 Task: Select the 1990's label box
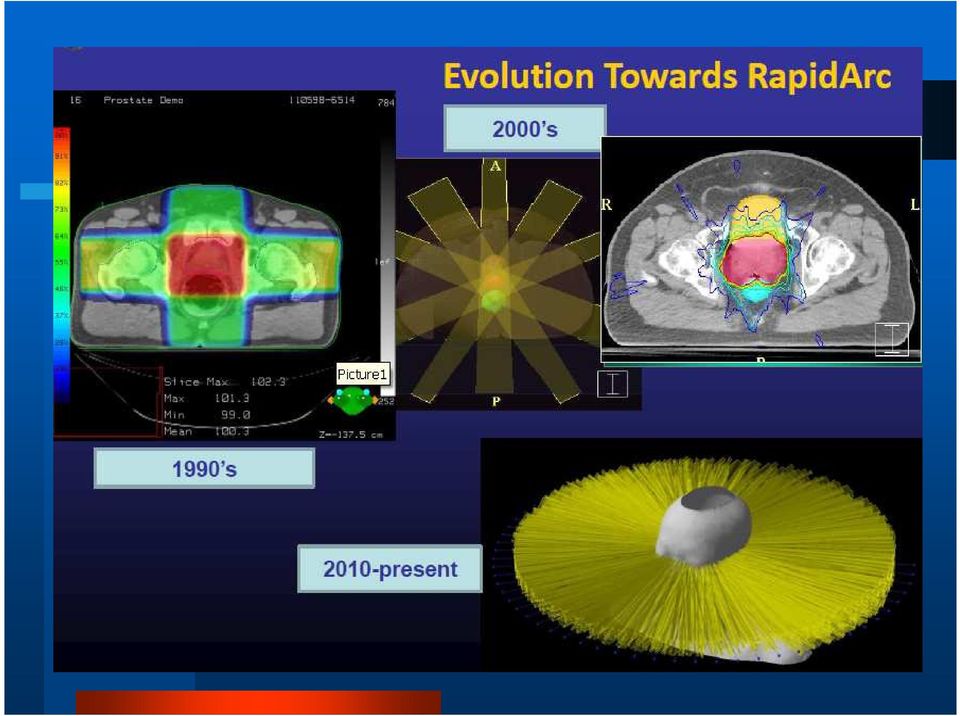[204, 469]
